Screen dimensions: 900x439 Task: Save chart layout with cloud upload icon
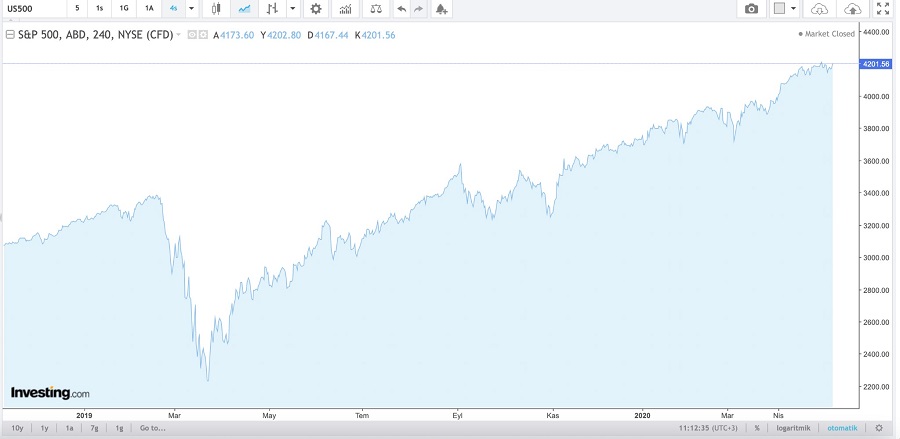[853, 9]
